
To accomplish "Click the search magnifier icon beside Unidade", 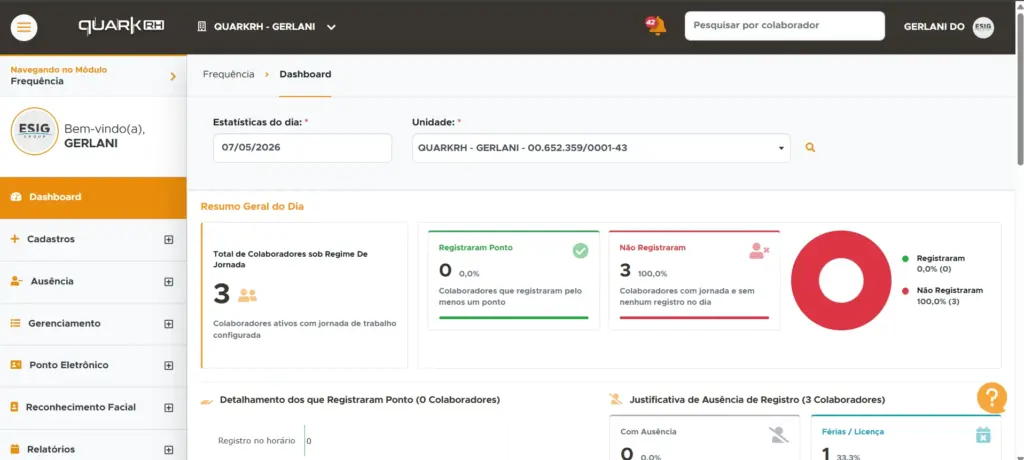I will tap(810, 148).
